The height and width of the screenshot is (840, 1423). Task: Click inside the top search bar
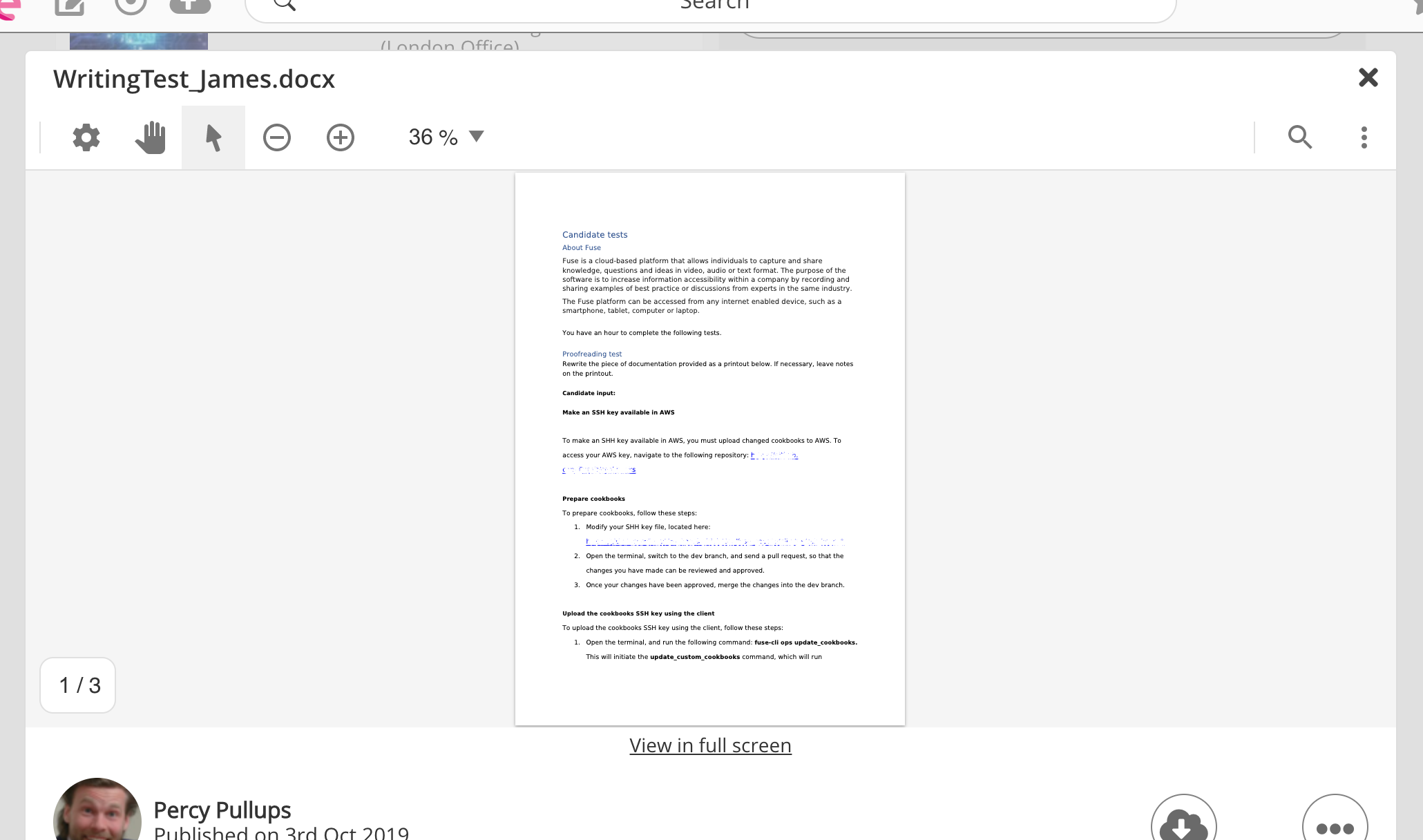(711, 7)
